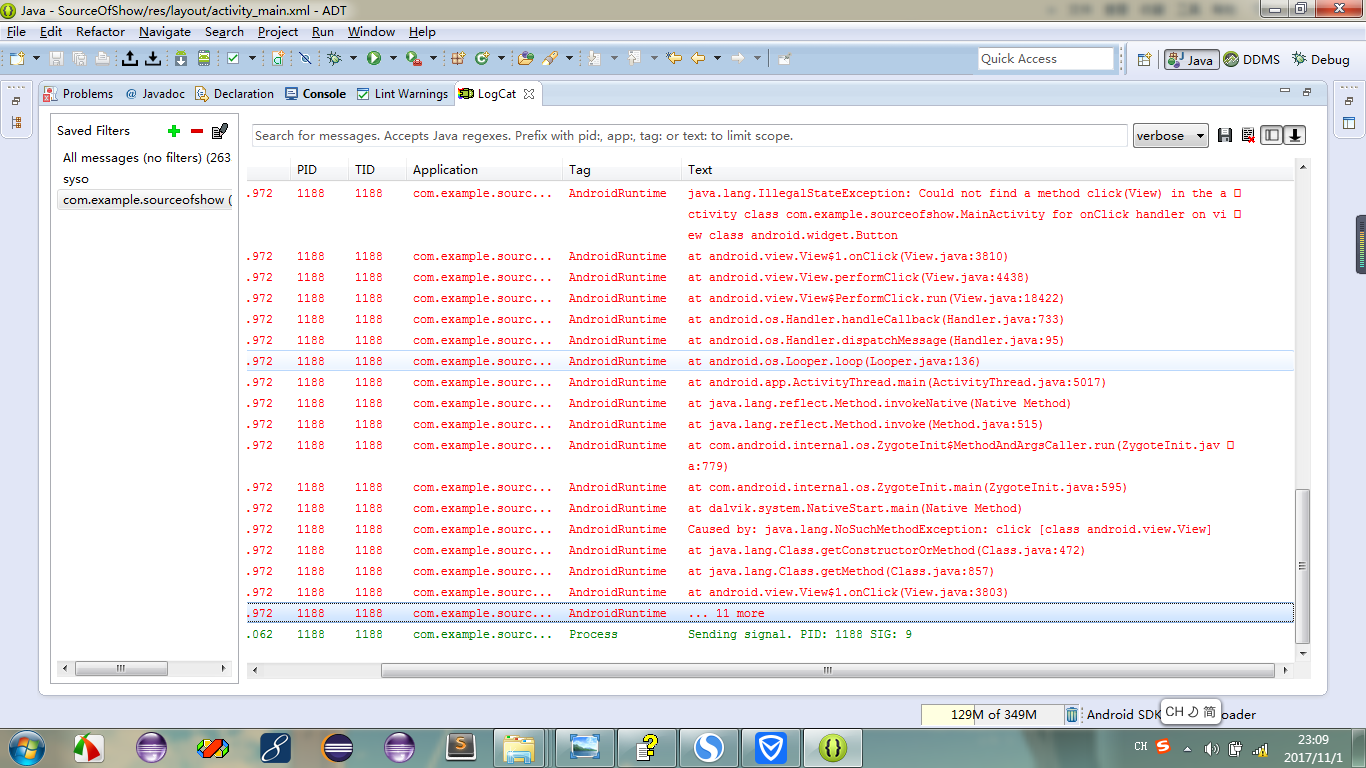Viewport: 1366px width, 768px height.
Task: Open the Android Virtual Device Manager icon
Action: tap(204, 59)
